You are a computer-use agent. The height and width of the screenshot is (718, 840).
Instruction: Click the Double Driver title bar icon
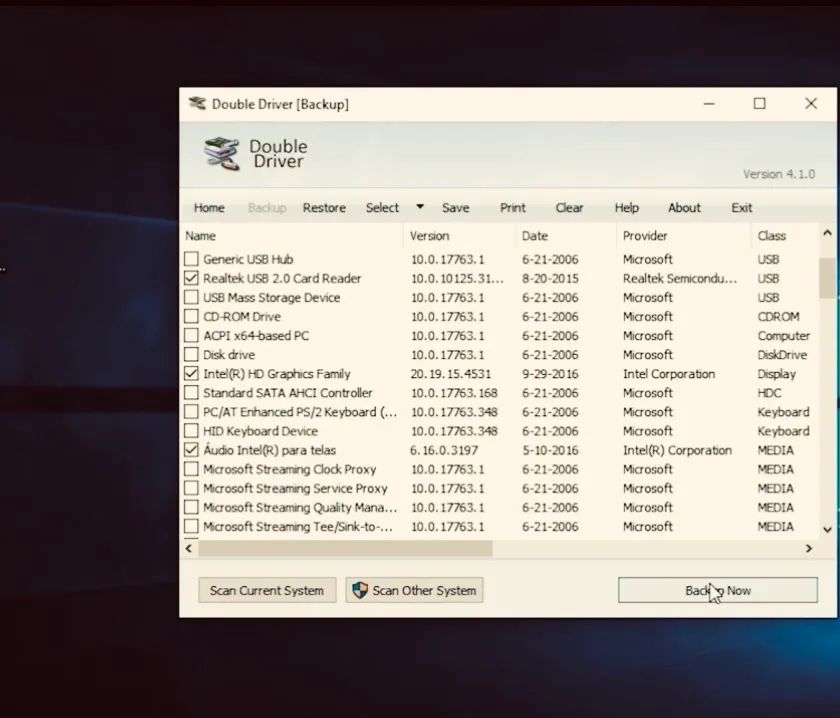[x=197, y=103]
